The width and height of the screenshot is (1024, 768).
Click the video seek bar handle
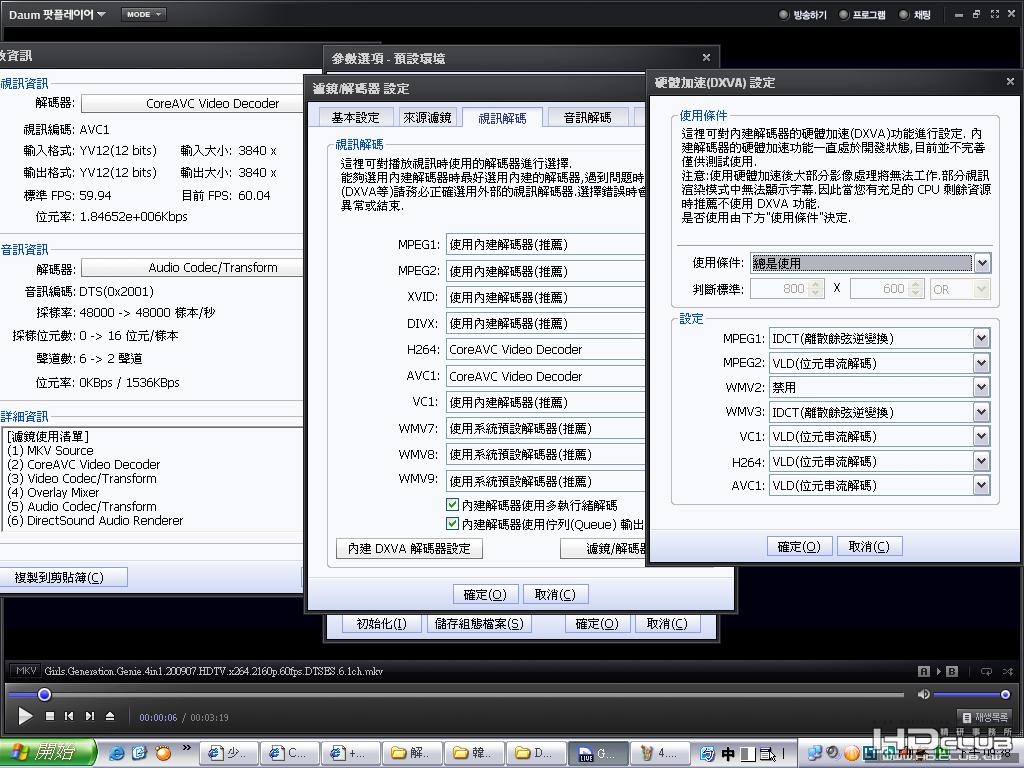point(44,694)
